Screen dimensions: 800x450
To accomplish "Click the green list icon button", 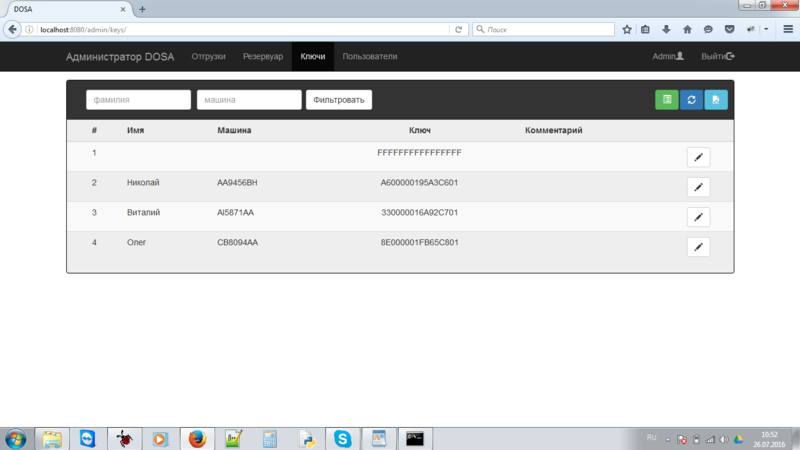I will click(x=666, y=100).
